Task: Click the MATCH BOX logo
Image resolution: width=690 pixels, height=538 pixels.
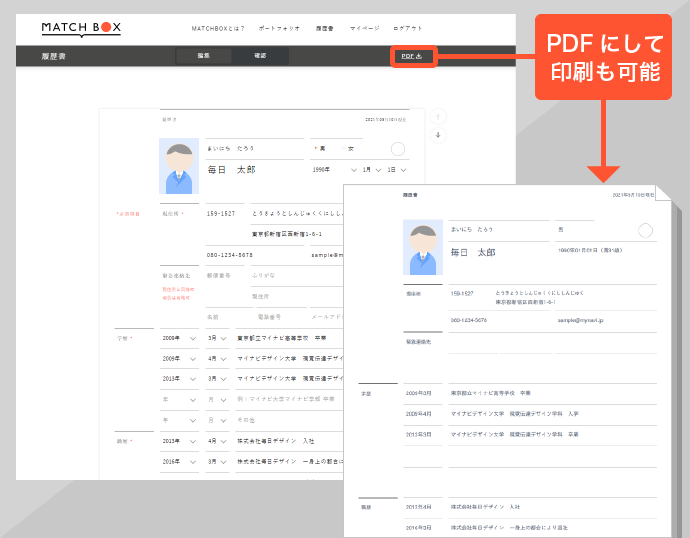Action: tap(81, 28)
